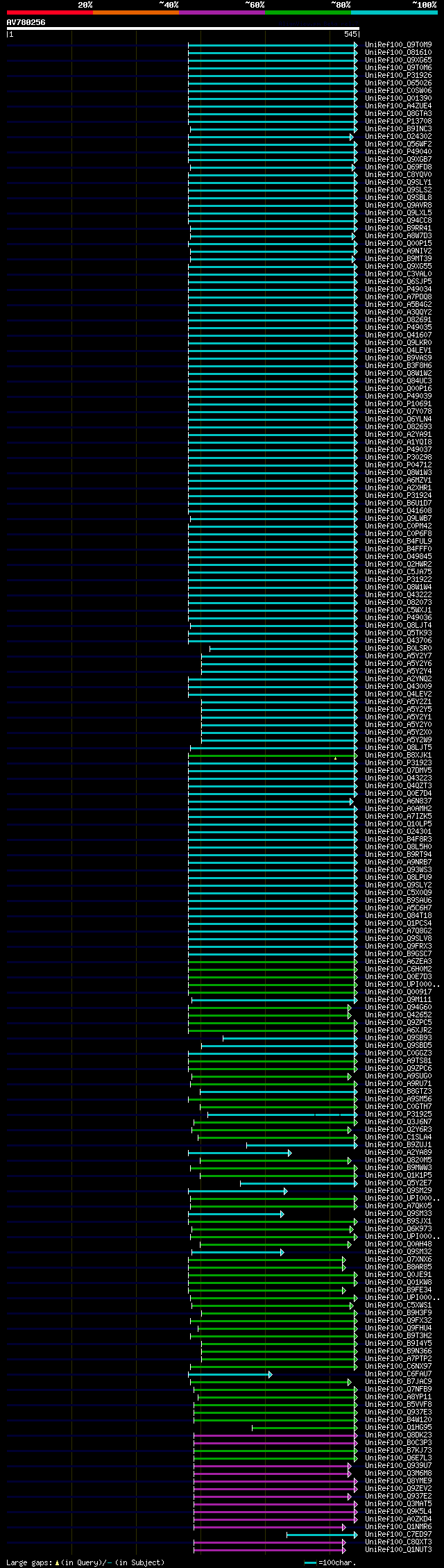444x1568 pixels.
Task: Select hit label UniRef100_Q69FD8
Action: click(x=398, y=167)
